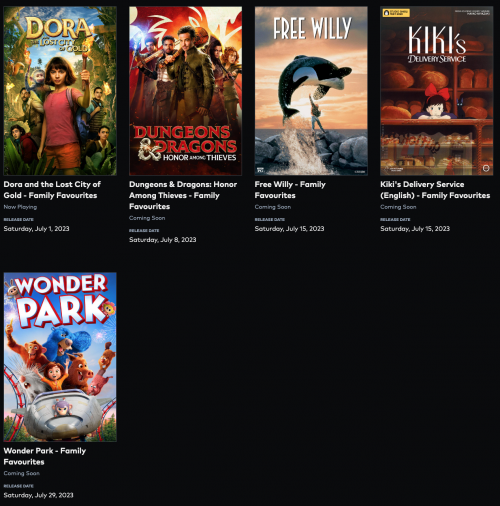The width and height of the screenshot is (500, 506).
Task: Click Coming Soon under Kiki's Delivery Service
Action: (x=398, y=207)
